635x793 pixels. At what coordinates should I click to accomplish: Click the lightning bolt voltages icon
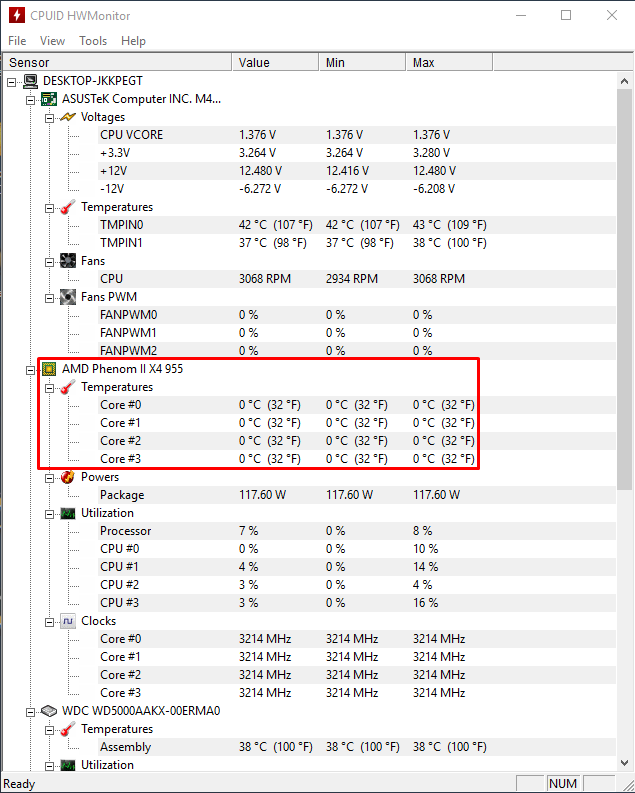point(68,117)
